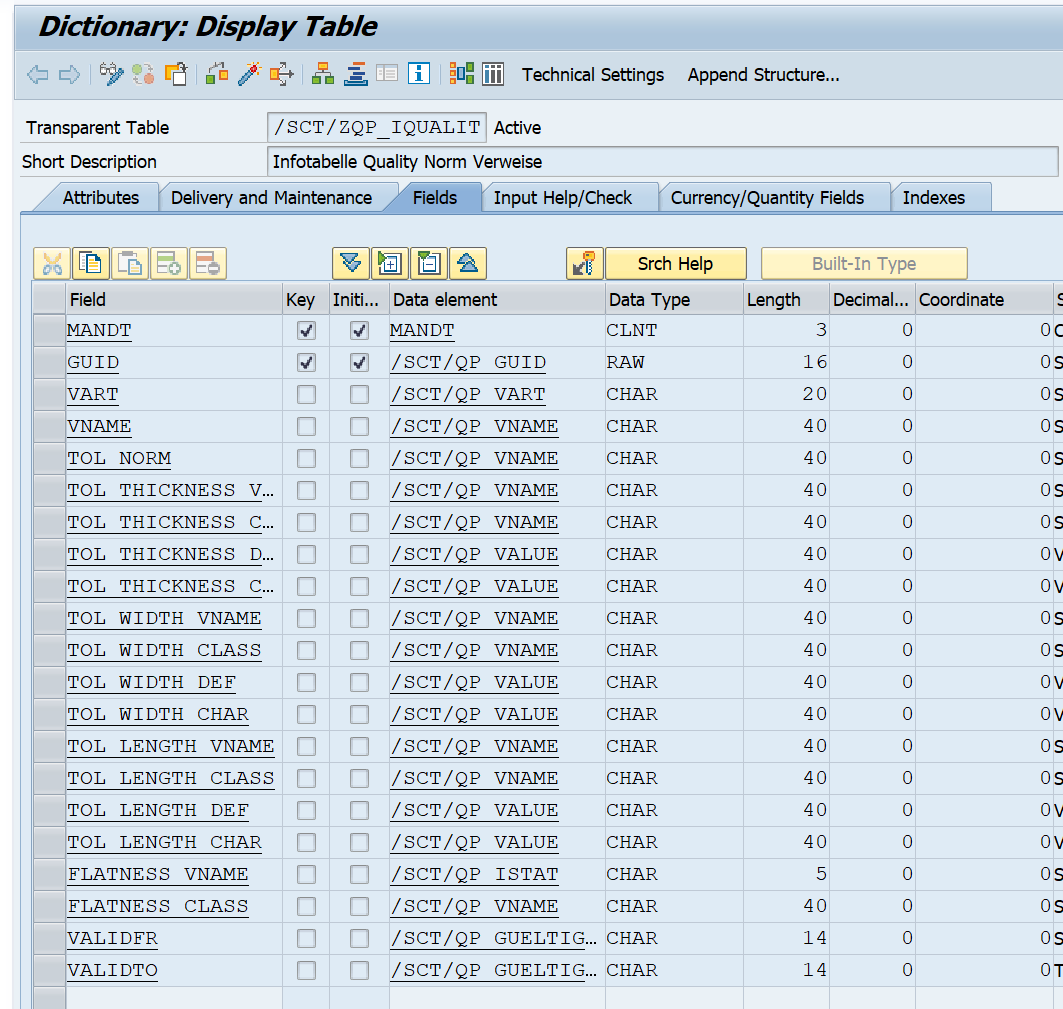Click the Technical Settings button

[x=593, y=75]
